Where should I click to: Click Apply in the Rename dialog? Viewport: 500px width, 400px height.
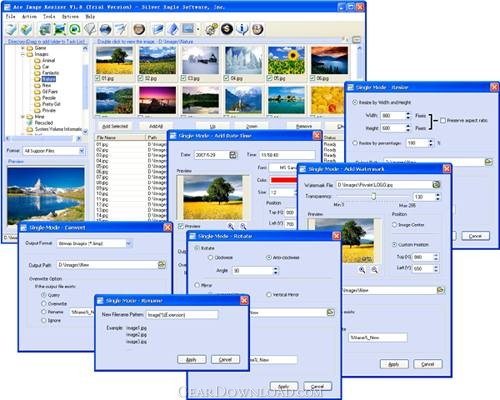coord(192,360)
